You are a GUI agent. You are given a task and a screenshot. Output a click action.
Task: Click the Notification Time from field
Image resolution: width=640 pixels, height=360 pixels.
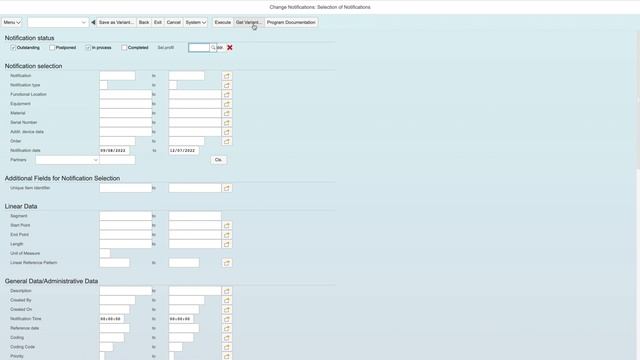[x=112, y=319]
